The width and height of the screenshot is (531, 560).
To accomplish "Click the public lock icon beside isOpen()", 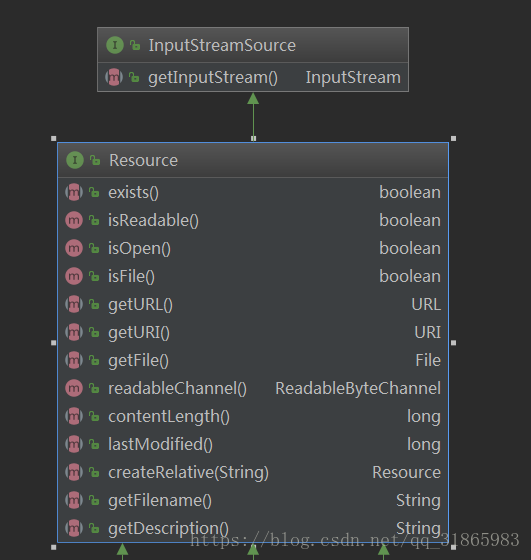I will click(x=94, y=248).
